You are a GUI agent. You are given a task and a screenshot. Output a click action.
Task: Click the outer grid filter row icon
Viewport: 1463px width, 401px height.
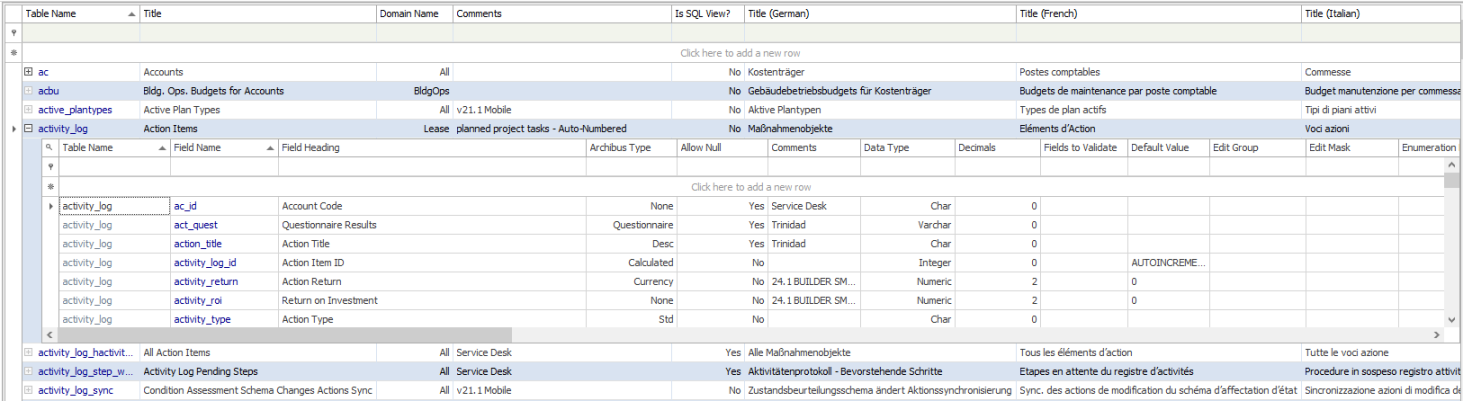coord(13,33)
